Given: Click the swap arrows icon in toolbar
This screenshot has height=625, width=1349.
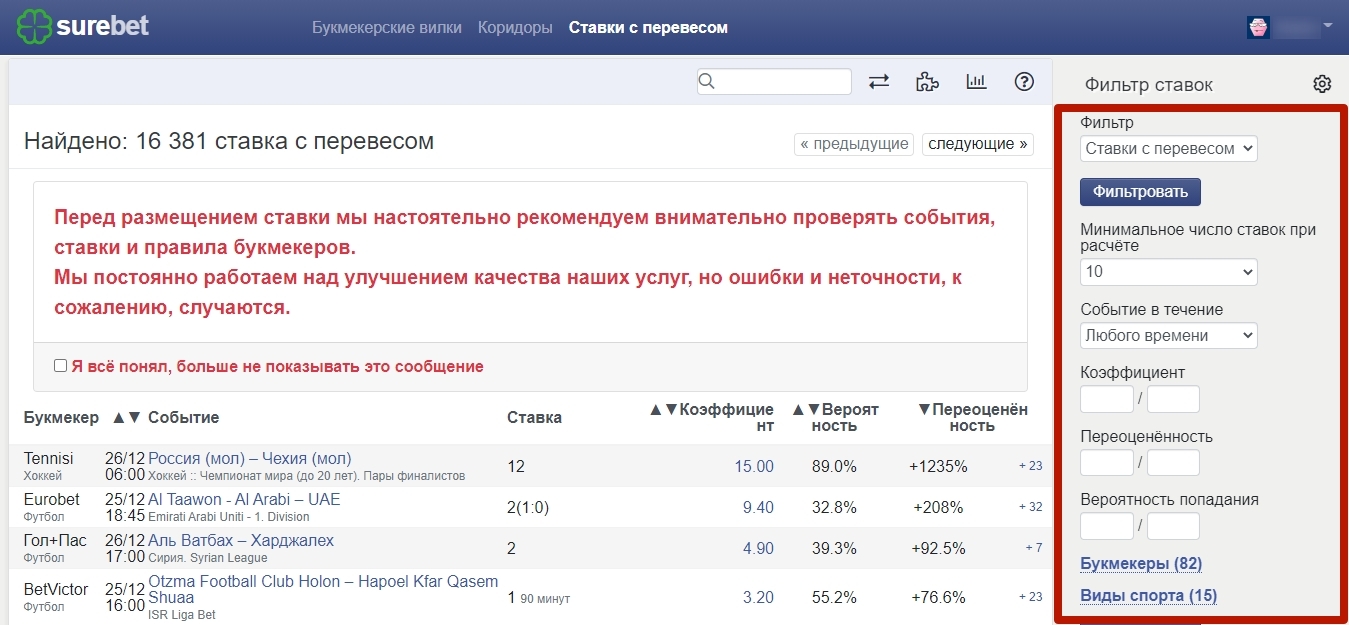Looking at the screenshot, I should click(x=879, y=82).
